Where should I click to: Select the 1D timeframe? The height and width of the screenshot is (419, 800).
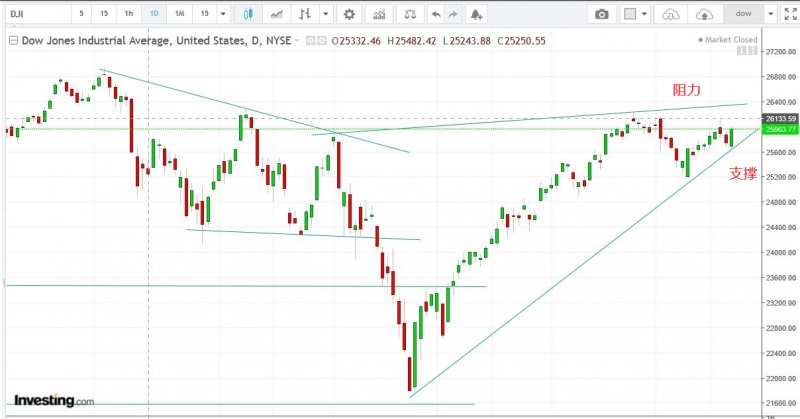153,14
